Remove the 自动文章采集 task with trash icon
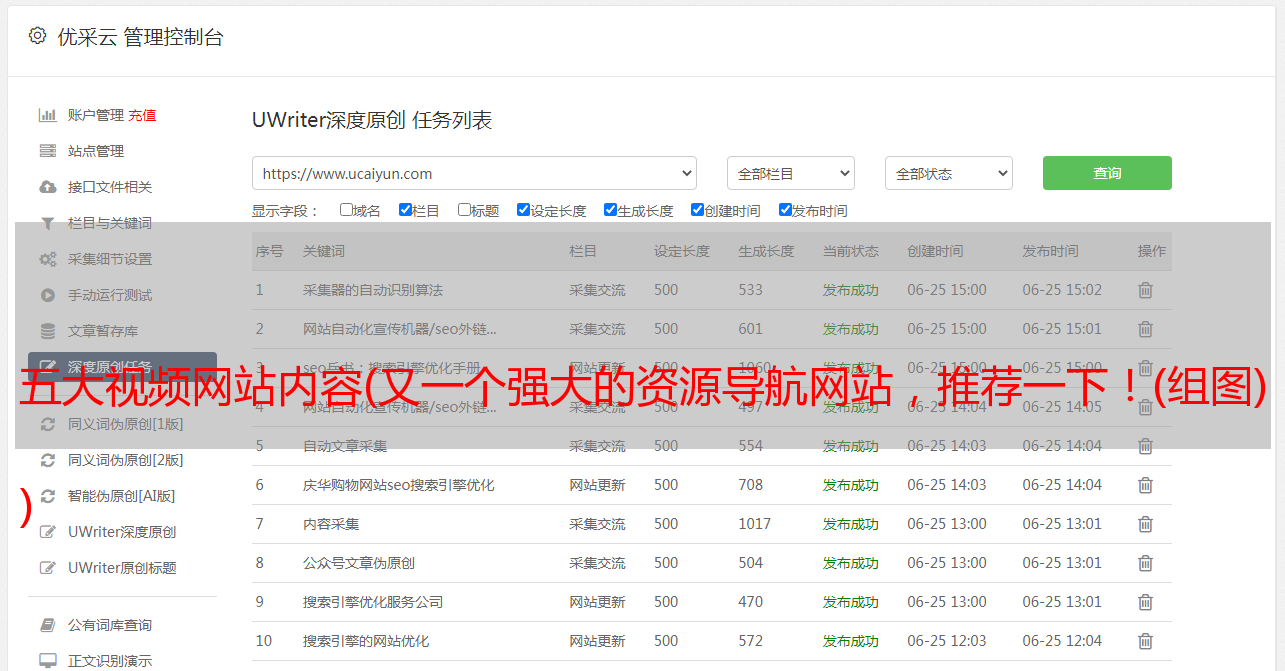The image size is (1285, 671). [x=1145, y=446]
